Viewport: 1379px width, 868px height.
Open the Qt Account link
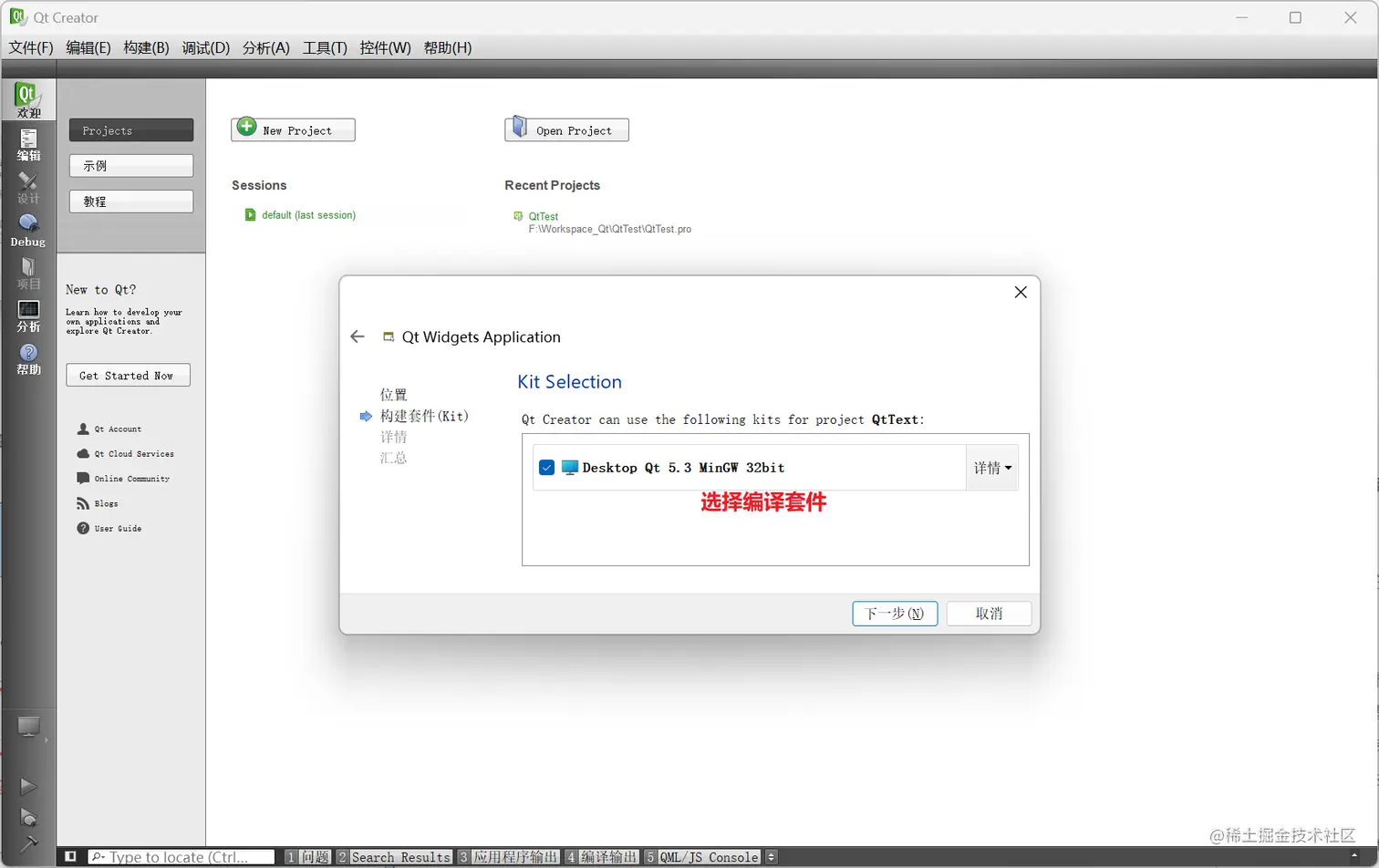click(118, 429)
